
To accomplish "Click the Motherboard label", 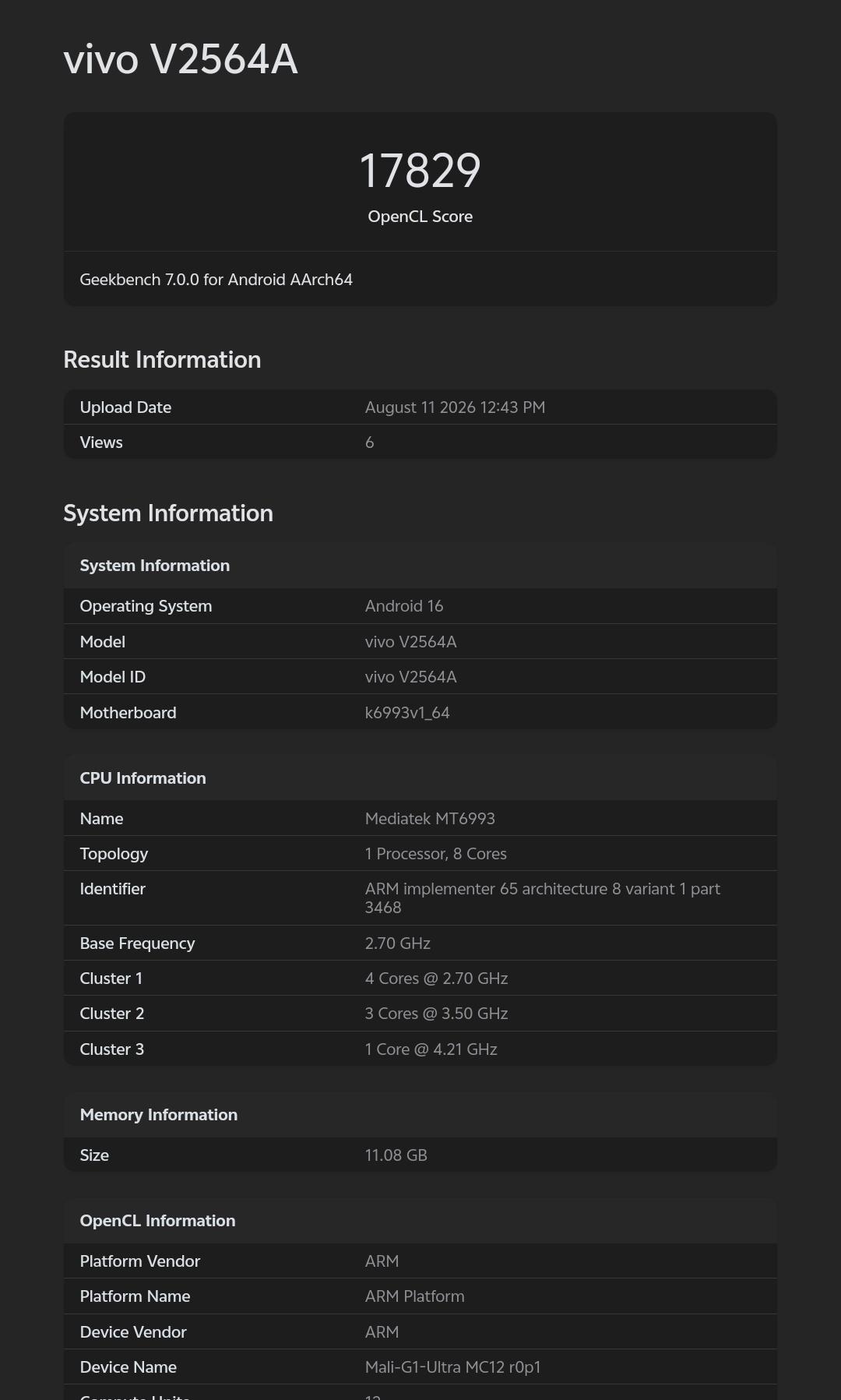I will [128, 713].
